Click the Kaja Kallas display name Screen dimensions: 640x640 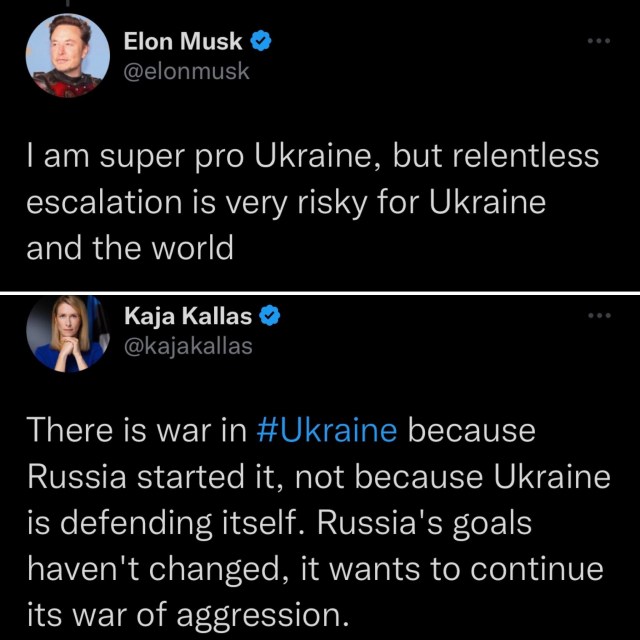(x=186, y=319)
